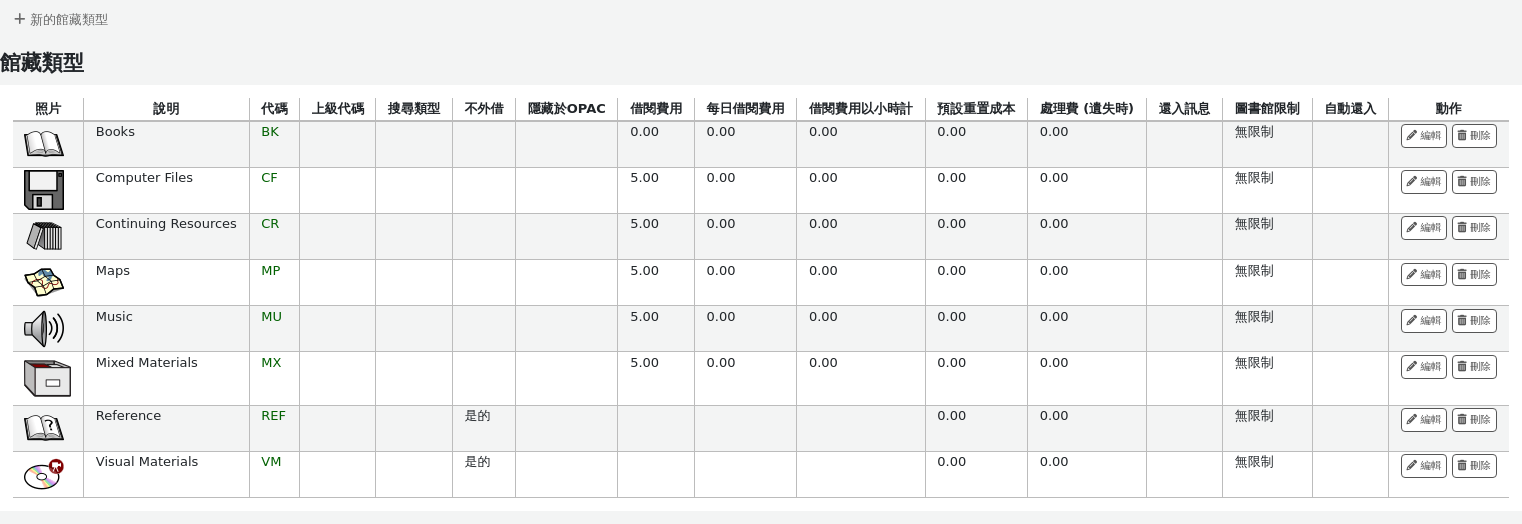Click the 借閱費用 column header
1522x524 pixels.
click(656, 109)
